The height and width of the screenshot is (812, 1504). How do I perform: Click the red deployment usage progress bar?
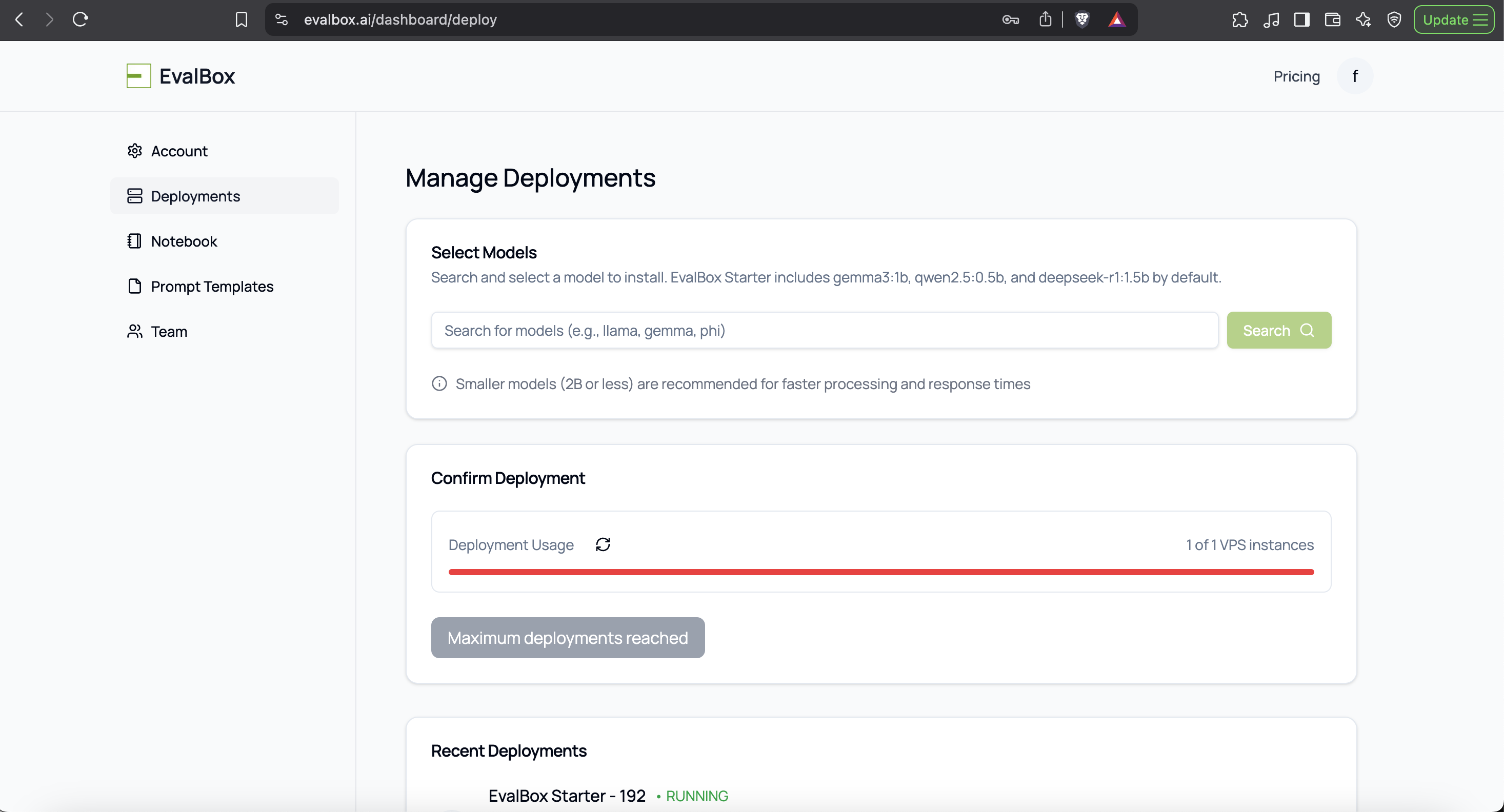[881, 572]
